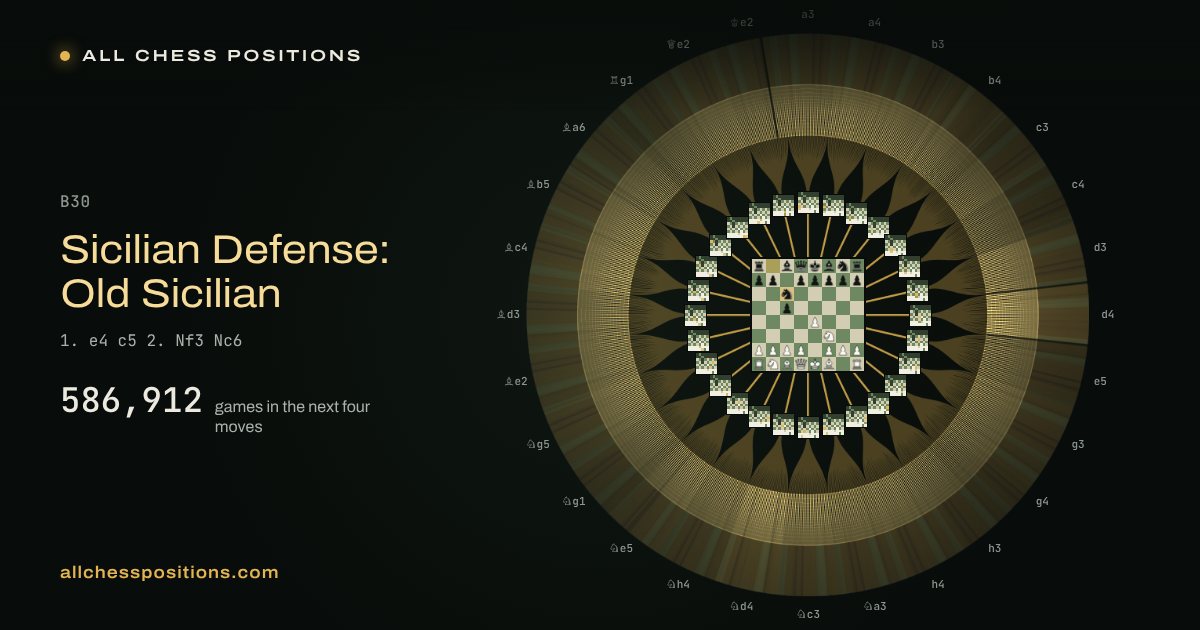Click the yellow dot beside All Chess Positions
Viewport: 1200px width, 630px height.
pyautogui.click(x=65, y=56)
